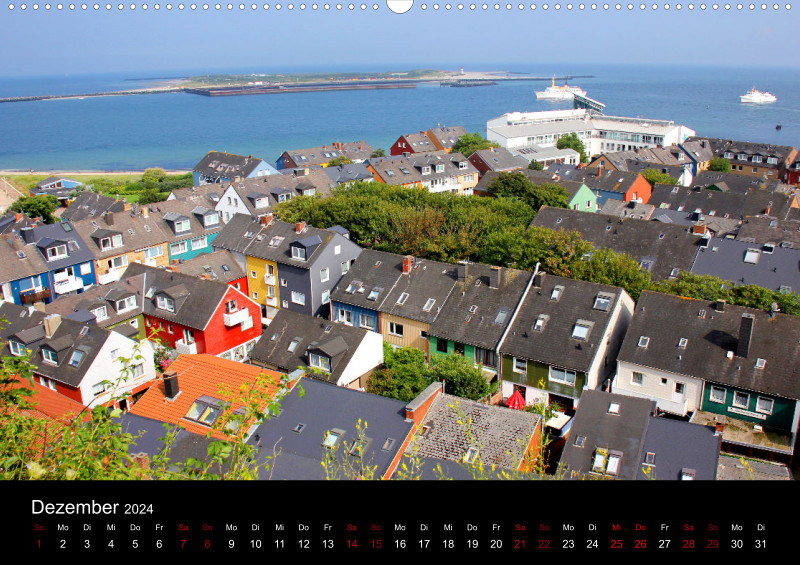Select the red Saturday date 14
The image size is (800, 565).
click(352, 544)
